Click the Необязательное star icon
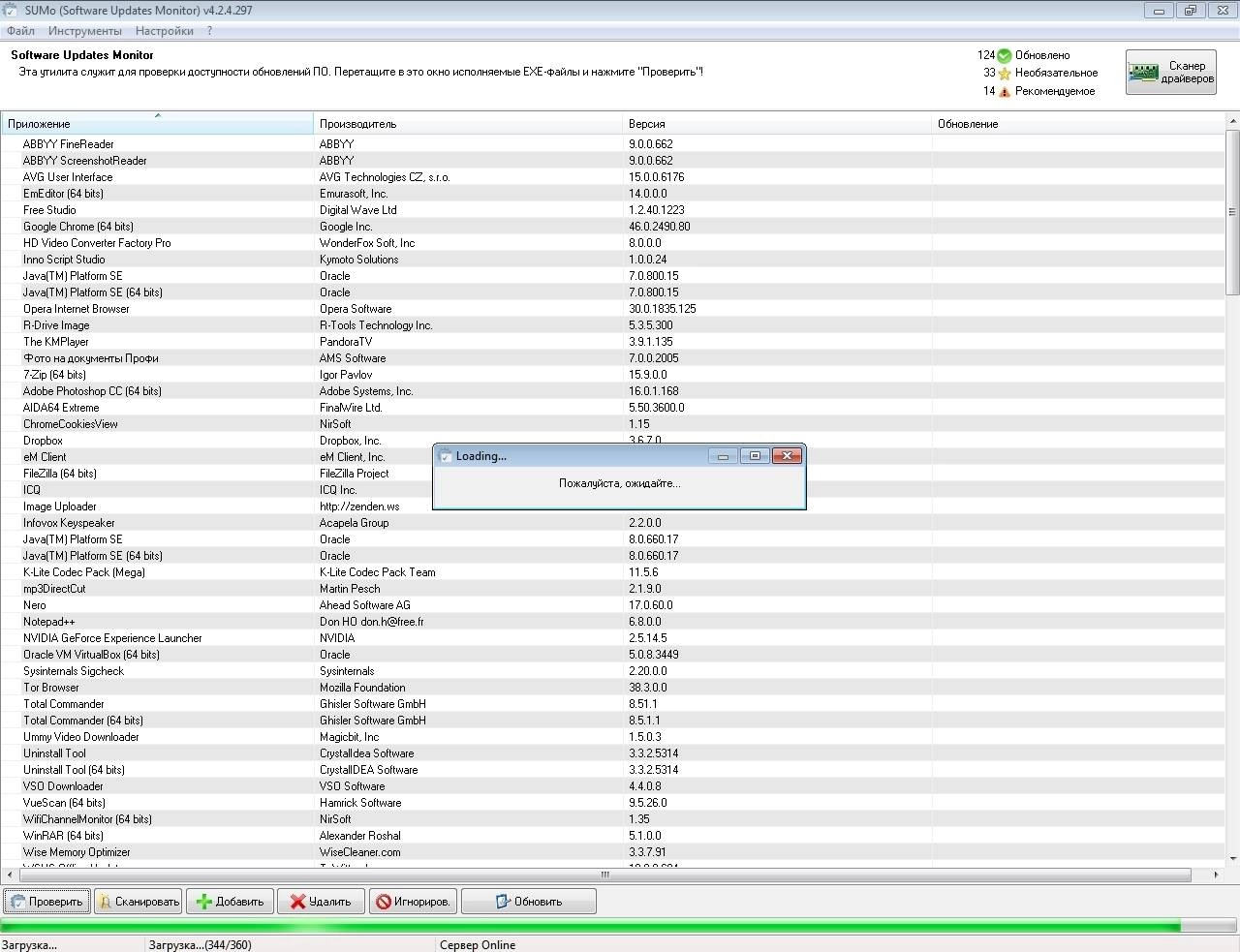Viewport: 1240px width, 952px height. 1005,73
